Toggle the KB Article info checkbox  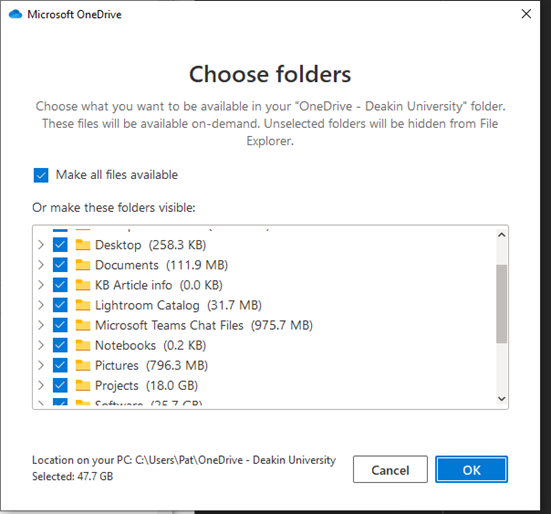point(60,285)
